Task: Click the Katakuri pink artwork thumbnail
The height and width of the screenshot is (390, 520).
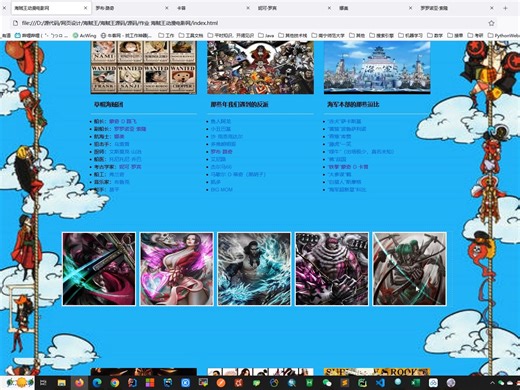Action: pos(332,269)
